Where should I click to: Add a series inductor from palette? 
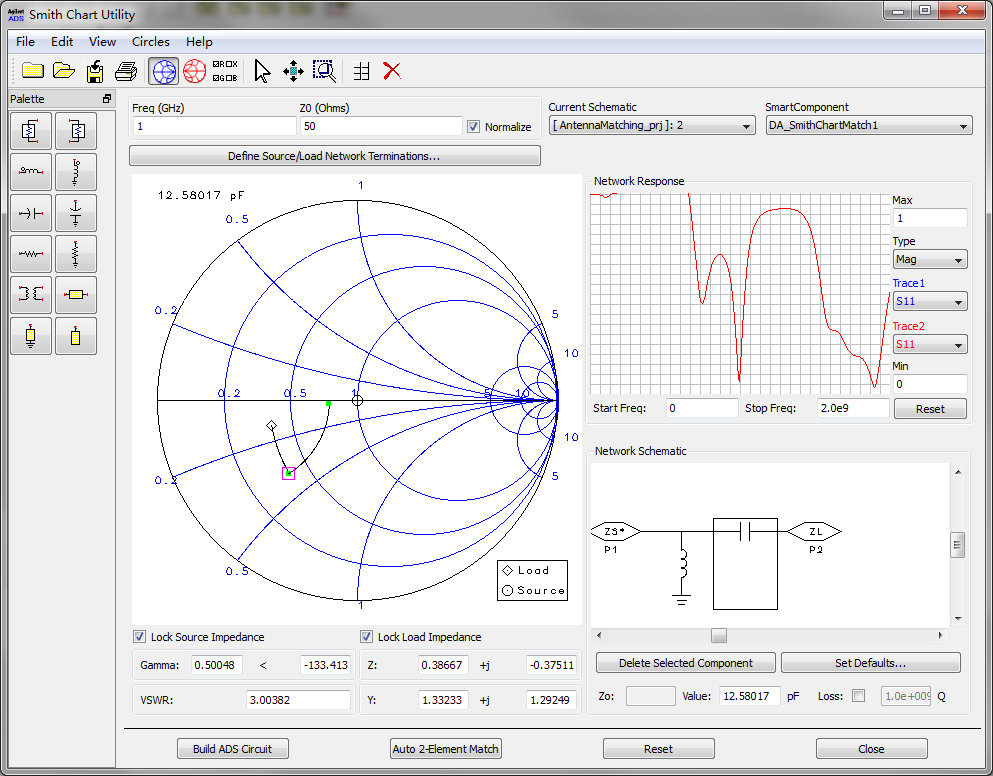pos(30,172)
